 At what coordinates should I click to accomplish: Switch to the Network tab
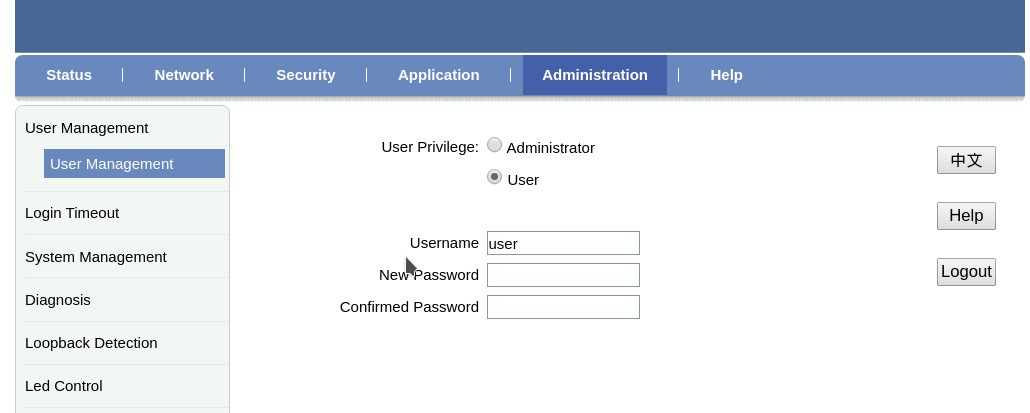pos(184,75)
